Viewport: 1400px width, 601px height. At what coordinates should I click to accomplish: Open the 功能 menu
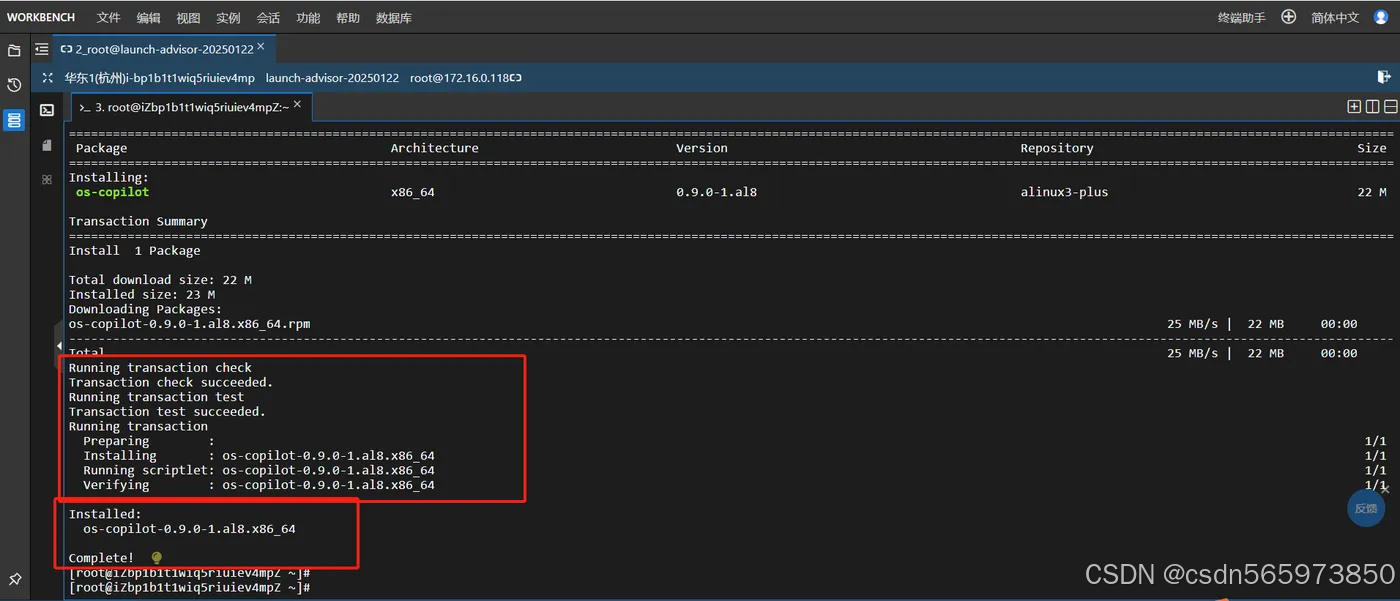coord(308,18)
